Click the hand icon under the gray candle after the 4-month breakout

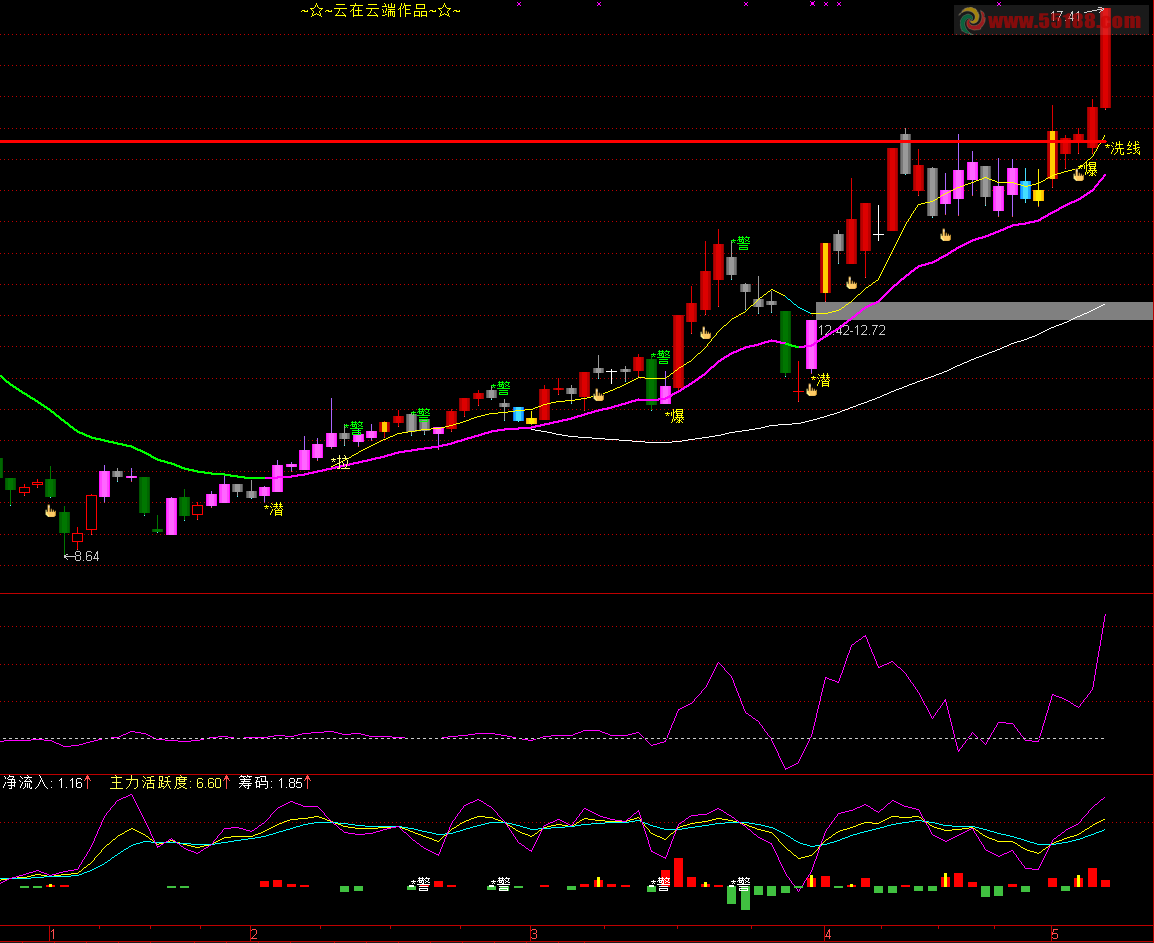tap(946, 236)
